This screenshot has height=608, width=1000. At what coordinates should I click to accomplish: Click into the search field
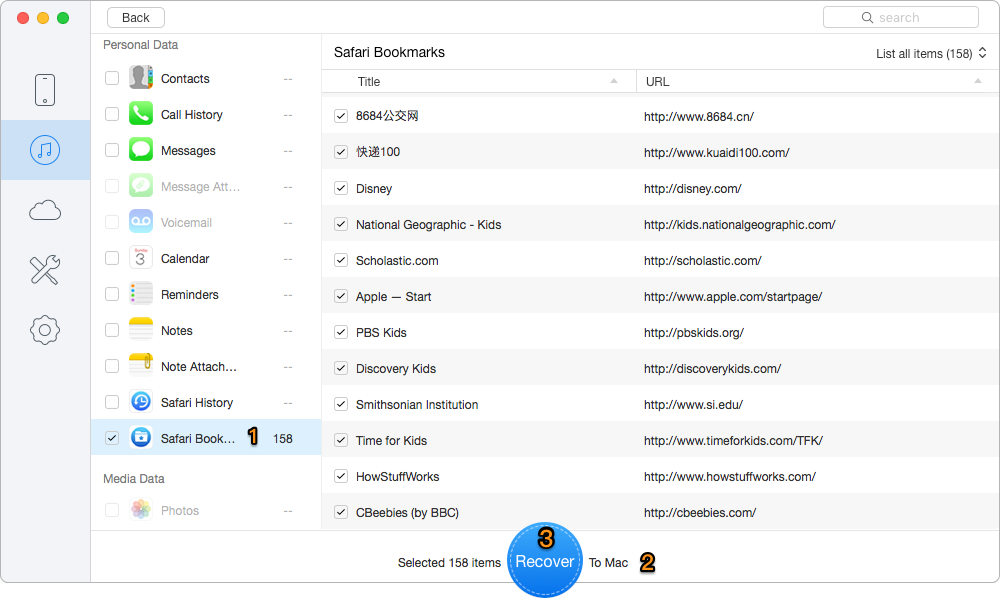(901, 18)
